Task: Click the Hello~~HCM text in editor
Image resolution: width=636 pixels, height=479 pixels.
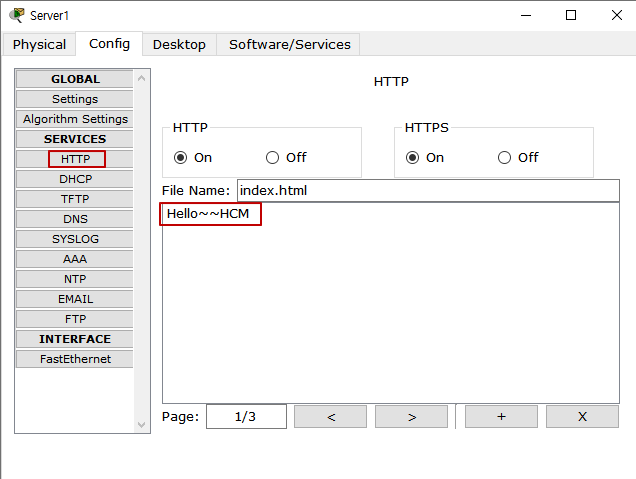Action: tap(208, 213)
